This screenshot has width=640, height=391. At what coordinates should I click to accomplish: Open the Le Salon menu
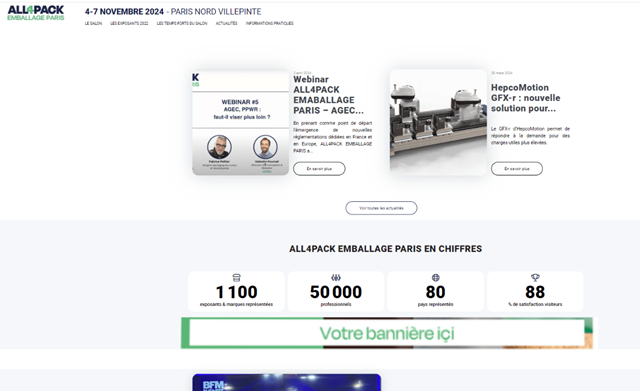tap(93, 23)
